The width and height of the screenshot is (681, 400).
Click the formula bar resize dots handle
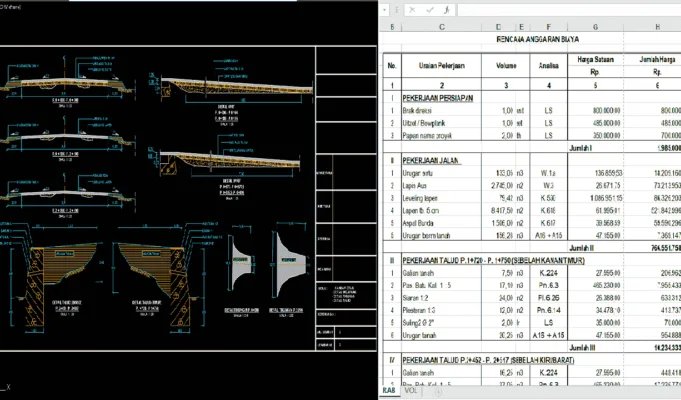coord(396,10)
